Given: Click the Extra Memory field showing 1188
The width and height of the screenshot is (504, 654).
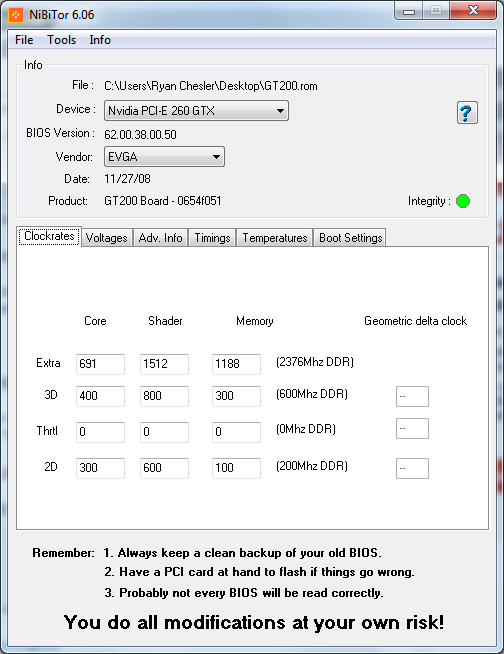Looking at the screenshot, I should 236,364.
